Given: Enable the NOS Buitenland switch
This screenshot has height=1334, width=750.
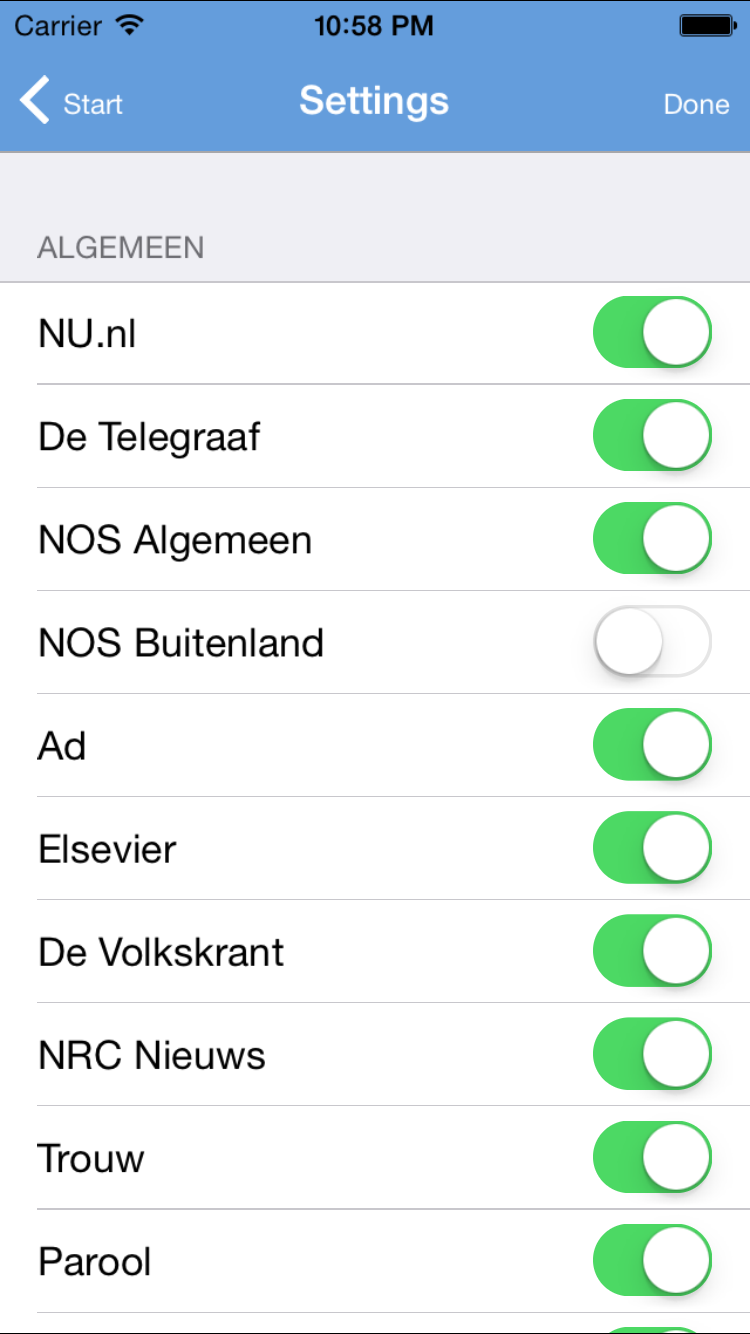Looking at the screenshot, I should click(x=652, y=641).
